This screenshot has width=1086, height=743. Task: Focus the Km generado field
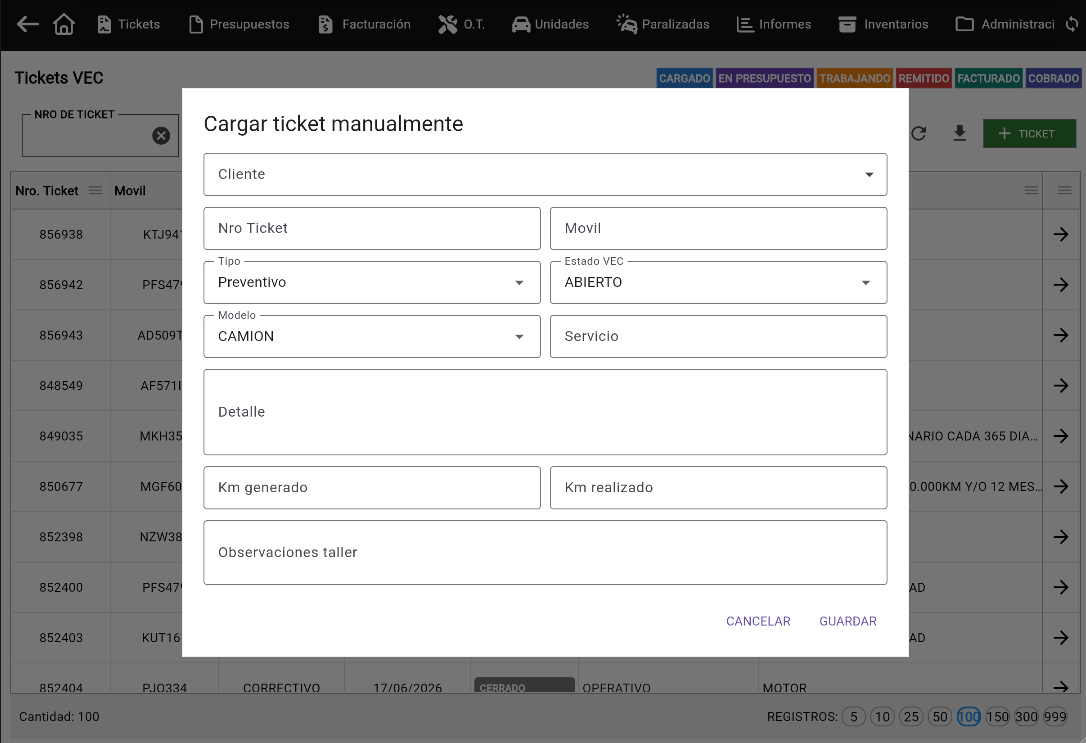pyautogui.click(x=372, y=487)
